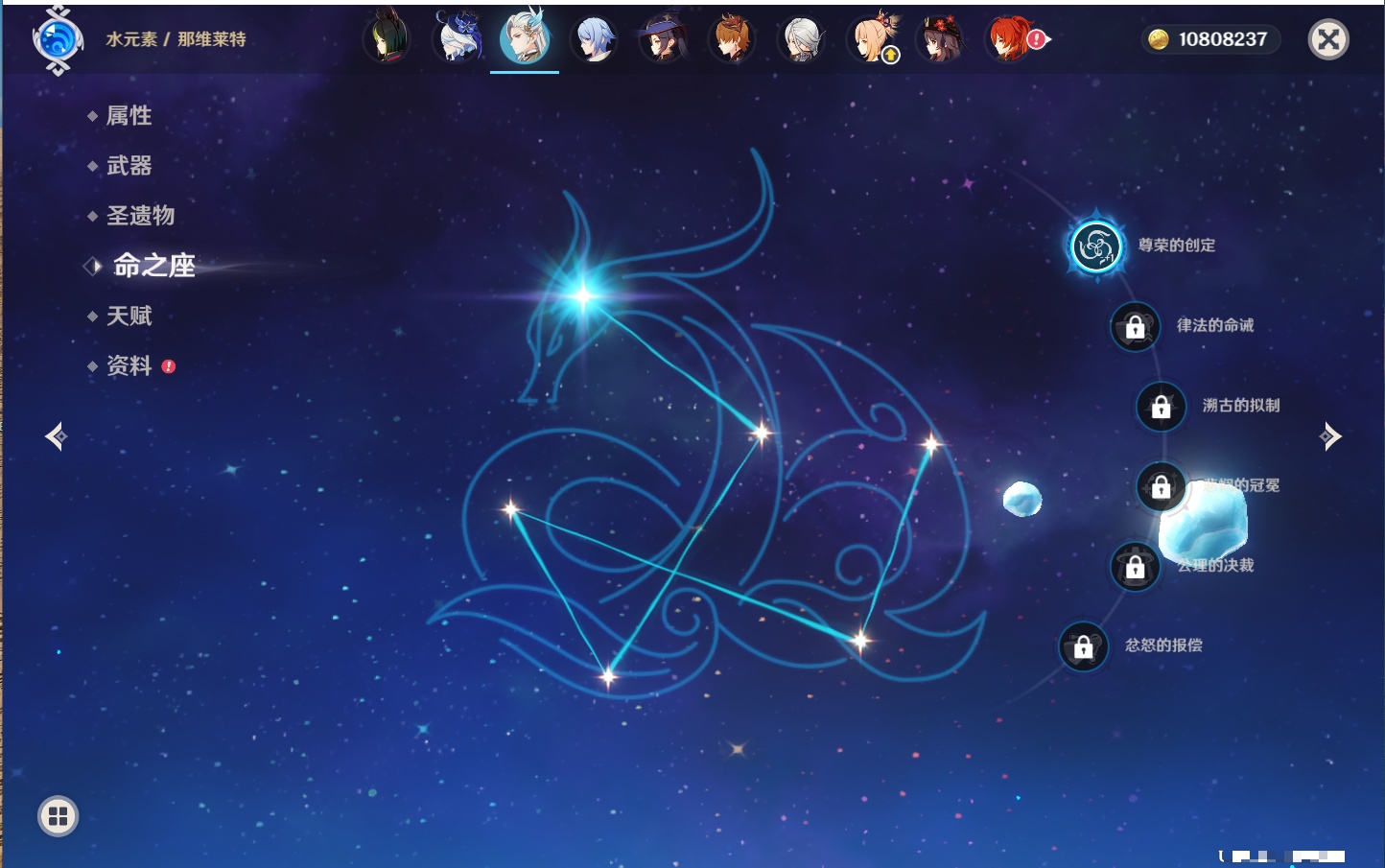The height and width of the screenshot is (868, 1385).
Task: Close the character screen with X button
Action: pos(1328,39)
